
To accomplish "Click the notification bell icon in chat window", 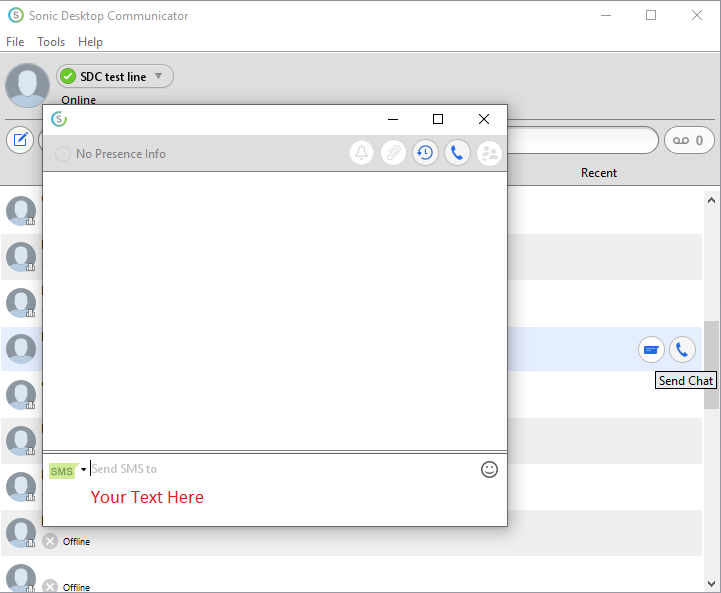I will [361, 153].
